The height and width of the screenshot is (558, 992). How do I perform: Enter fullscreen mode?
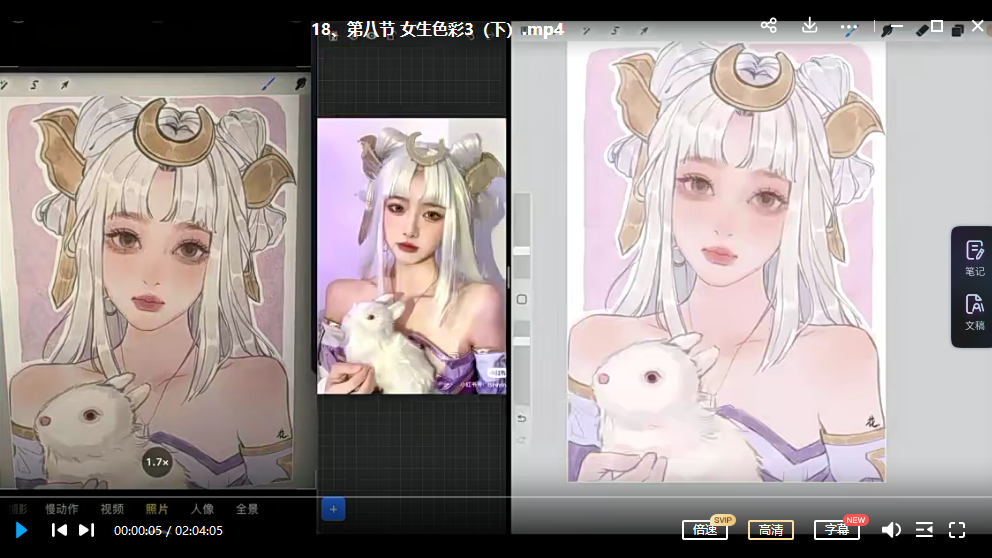(x=957, y=530)
